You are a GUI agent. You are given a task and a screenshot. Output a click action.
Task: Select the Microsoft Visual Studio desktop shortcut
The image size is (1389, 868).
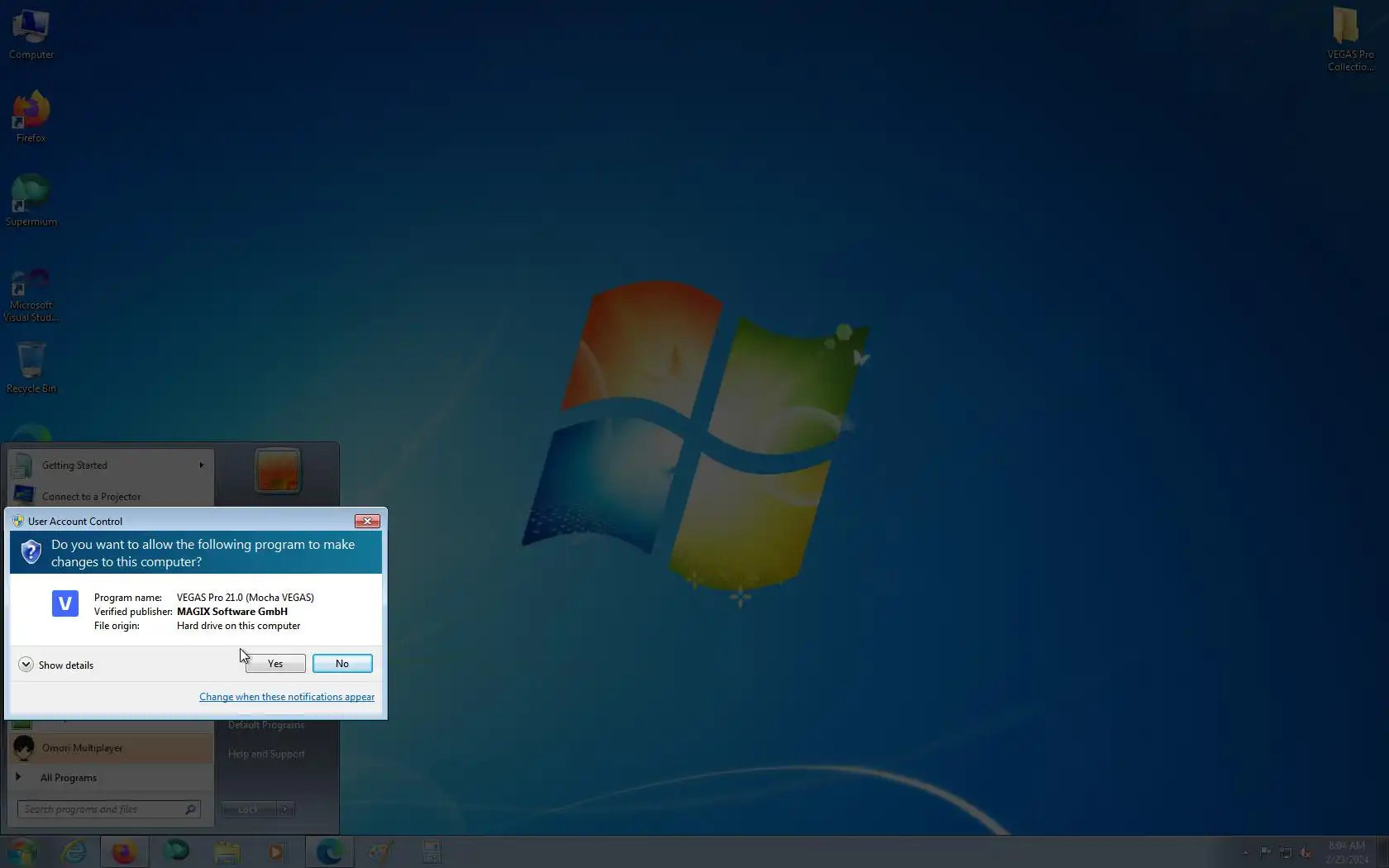pyautogui.click(x=31, y=295)
